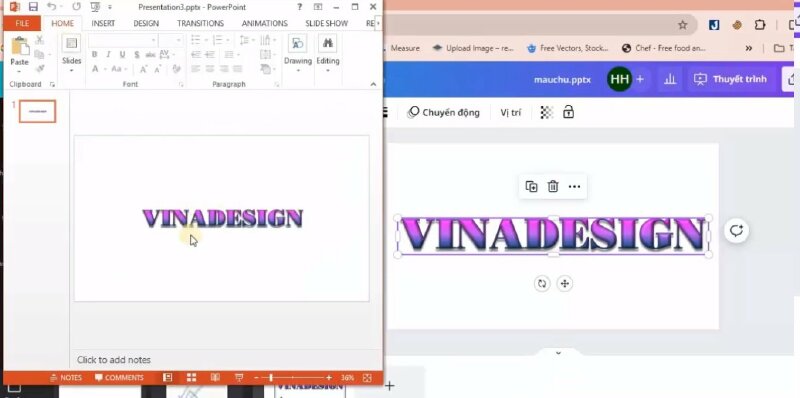The height and width of the screenshot is (398, 800).
Task: Open the font name combo box
Action: pos(122,40)
